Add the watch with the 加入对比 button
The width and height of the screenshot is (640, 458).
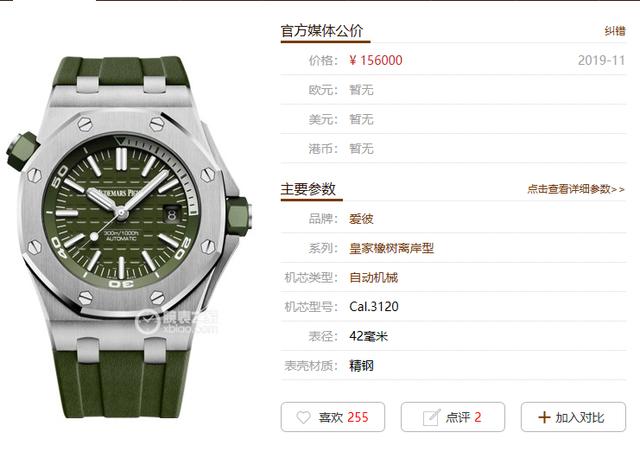[x=573, y=417]
